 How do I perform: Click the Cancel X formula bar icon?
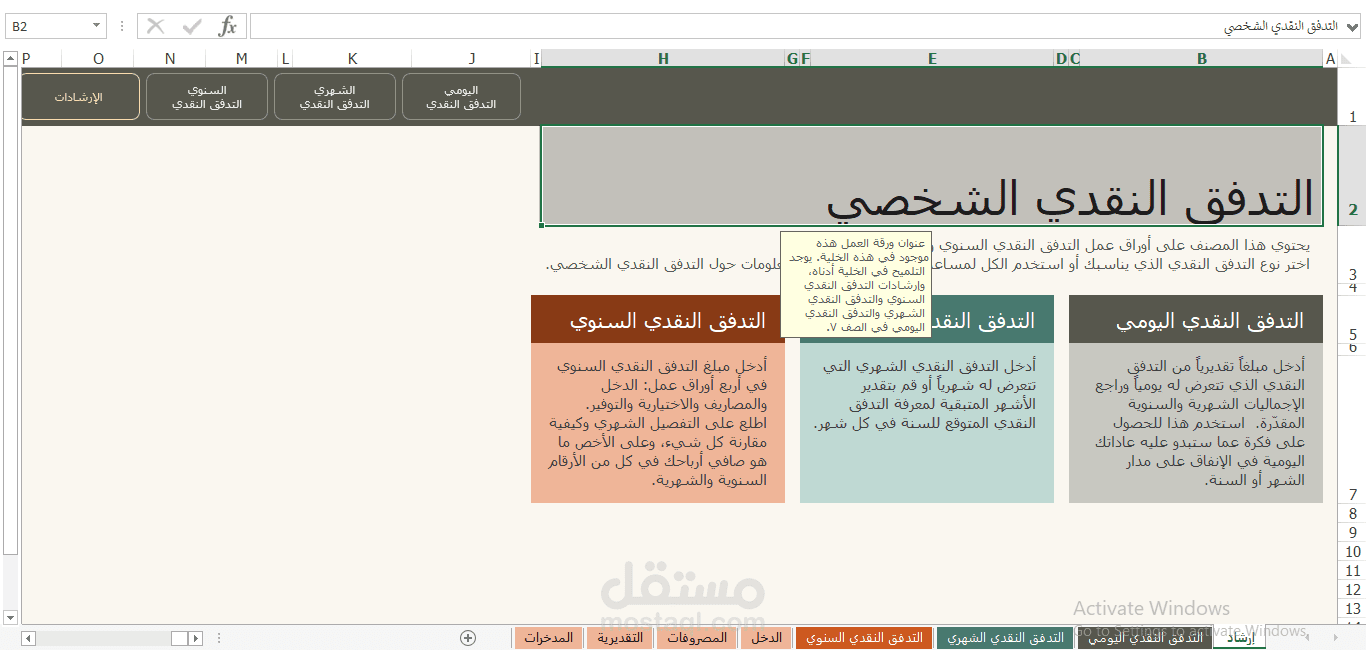point(155,26)
